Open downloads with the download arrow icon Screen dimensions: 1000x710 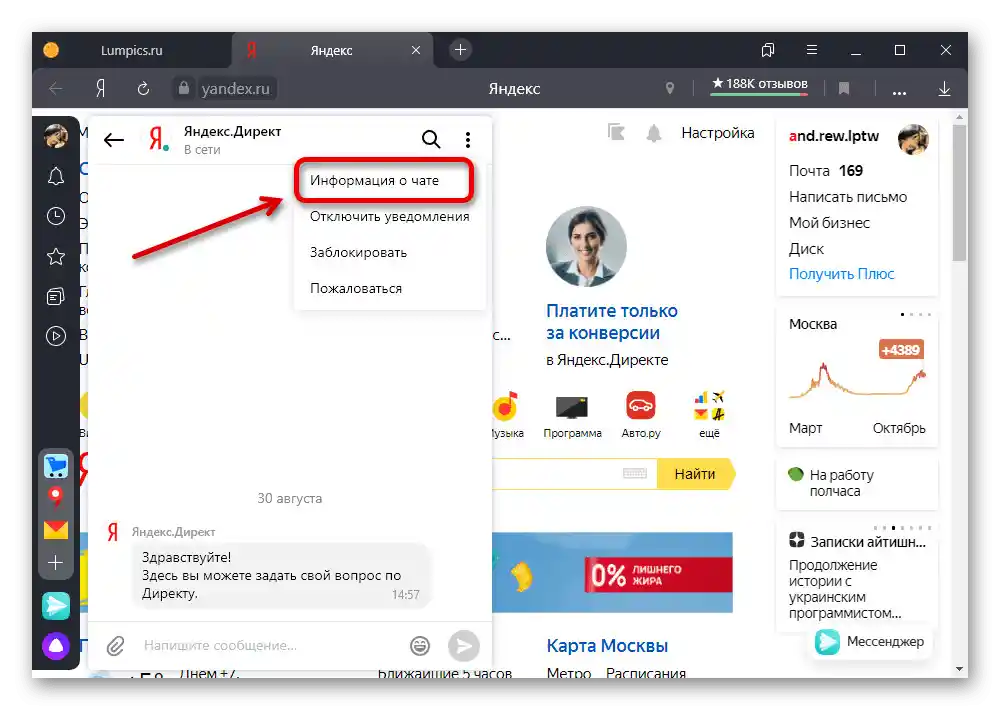point(945,89)
